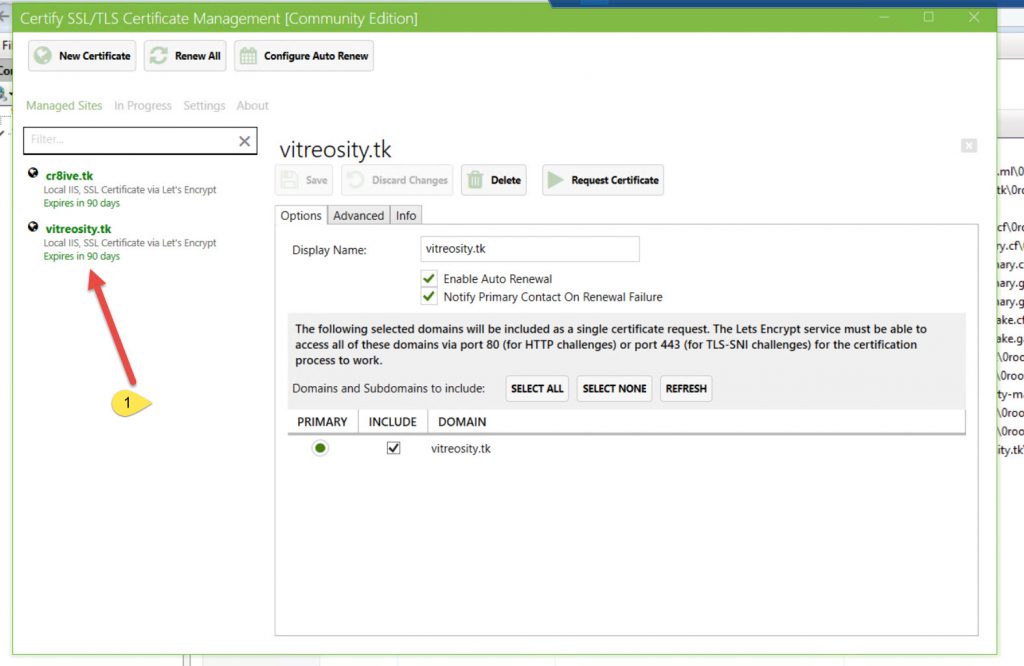Go to the In Progress section
Viewport: 1024px width, 666px height.
point(143,106)
